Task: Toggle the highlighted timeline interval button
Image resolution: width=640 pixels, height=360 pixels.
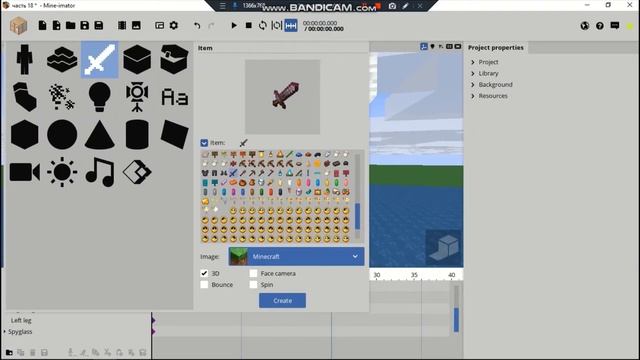Action: coord(291,25)
